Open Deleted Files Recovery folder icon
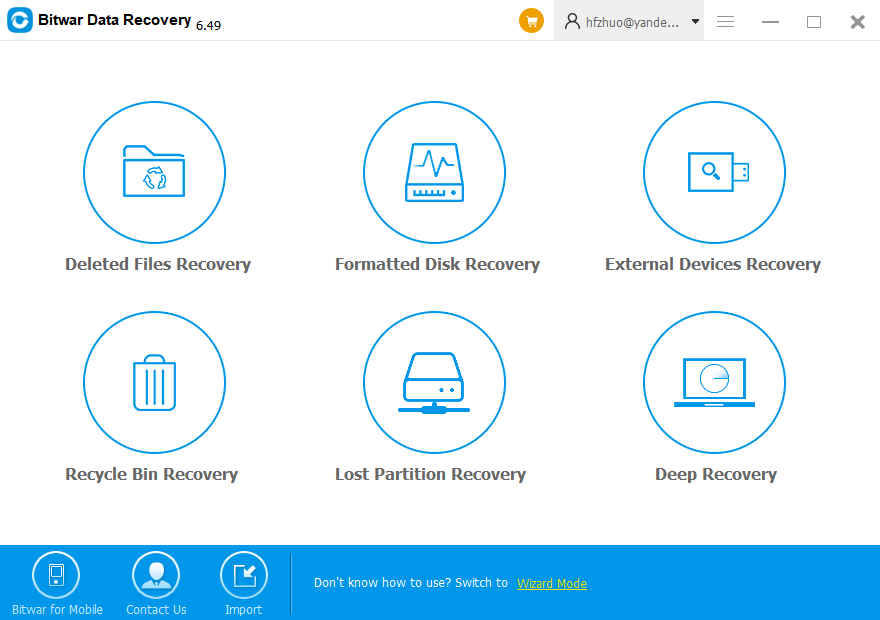The width and height of the screenshot is (880, 620). [x=154, y=172]
